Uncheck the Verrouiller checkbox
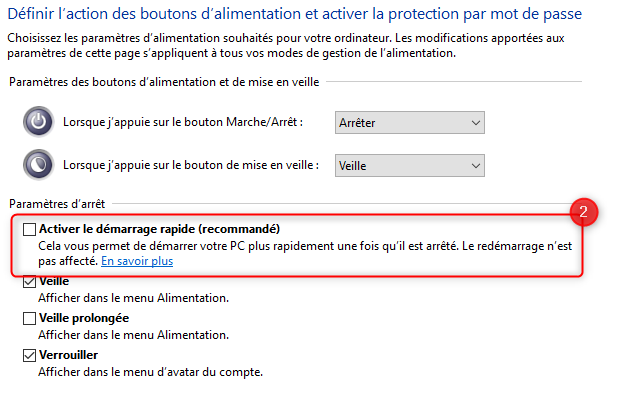622x399 pixels. 29,355
